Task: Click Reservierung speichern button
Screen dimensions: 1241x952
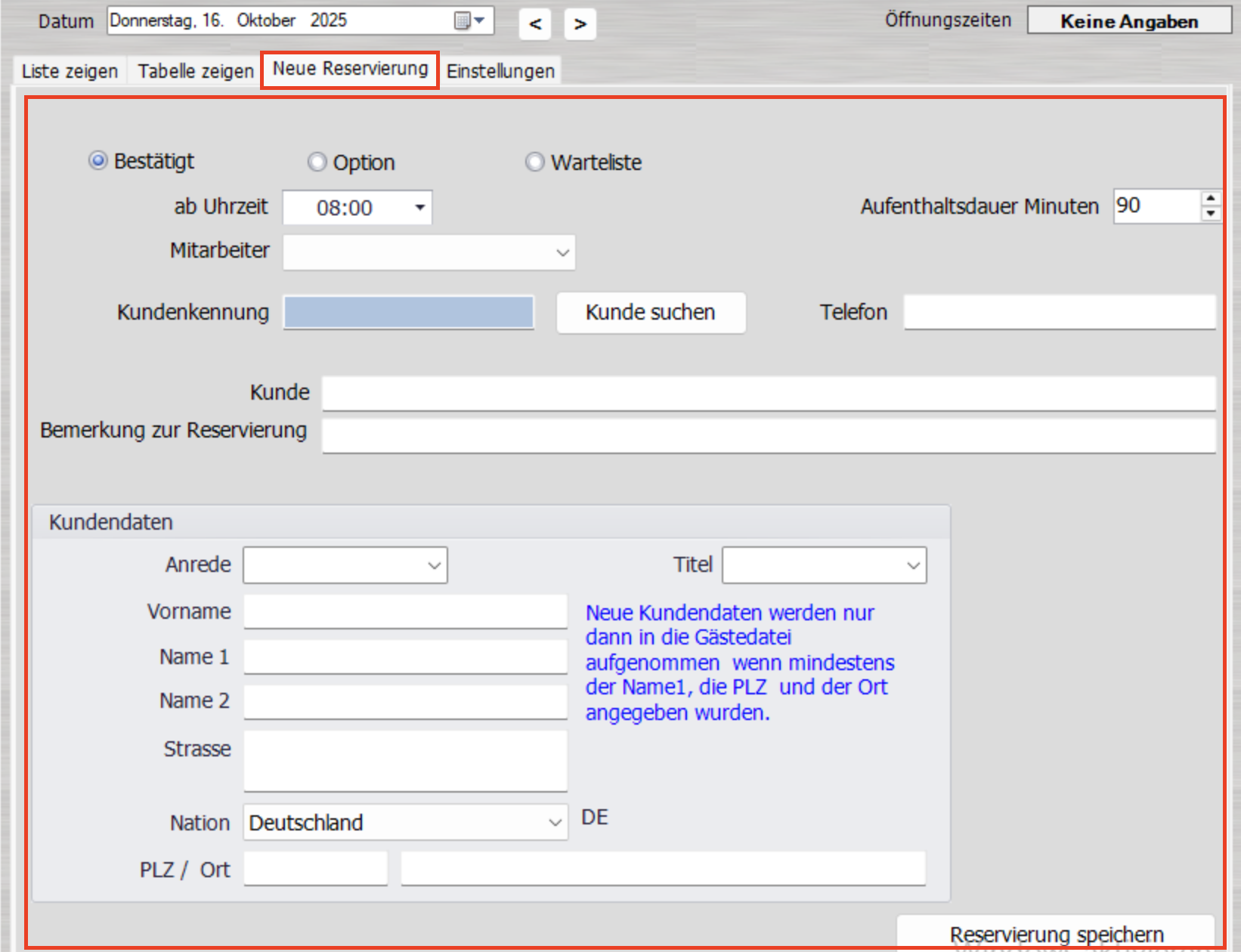Action: 1056,934
